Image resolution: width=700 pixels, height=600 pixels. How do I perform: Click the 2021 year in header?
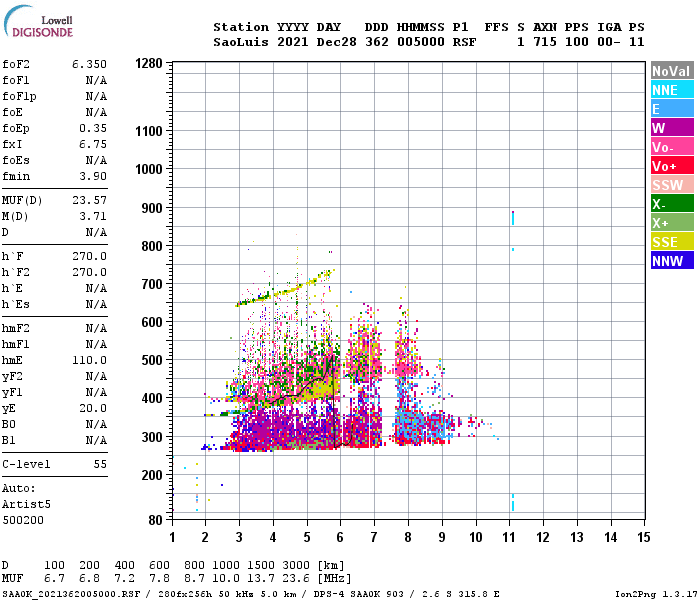(293, 42)
